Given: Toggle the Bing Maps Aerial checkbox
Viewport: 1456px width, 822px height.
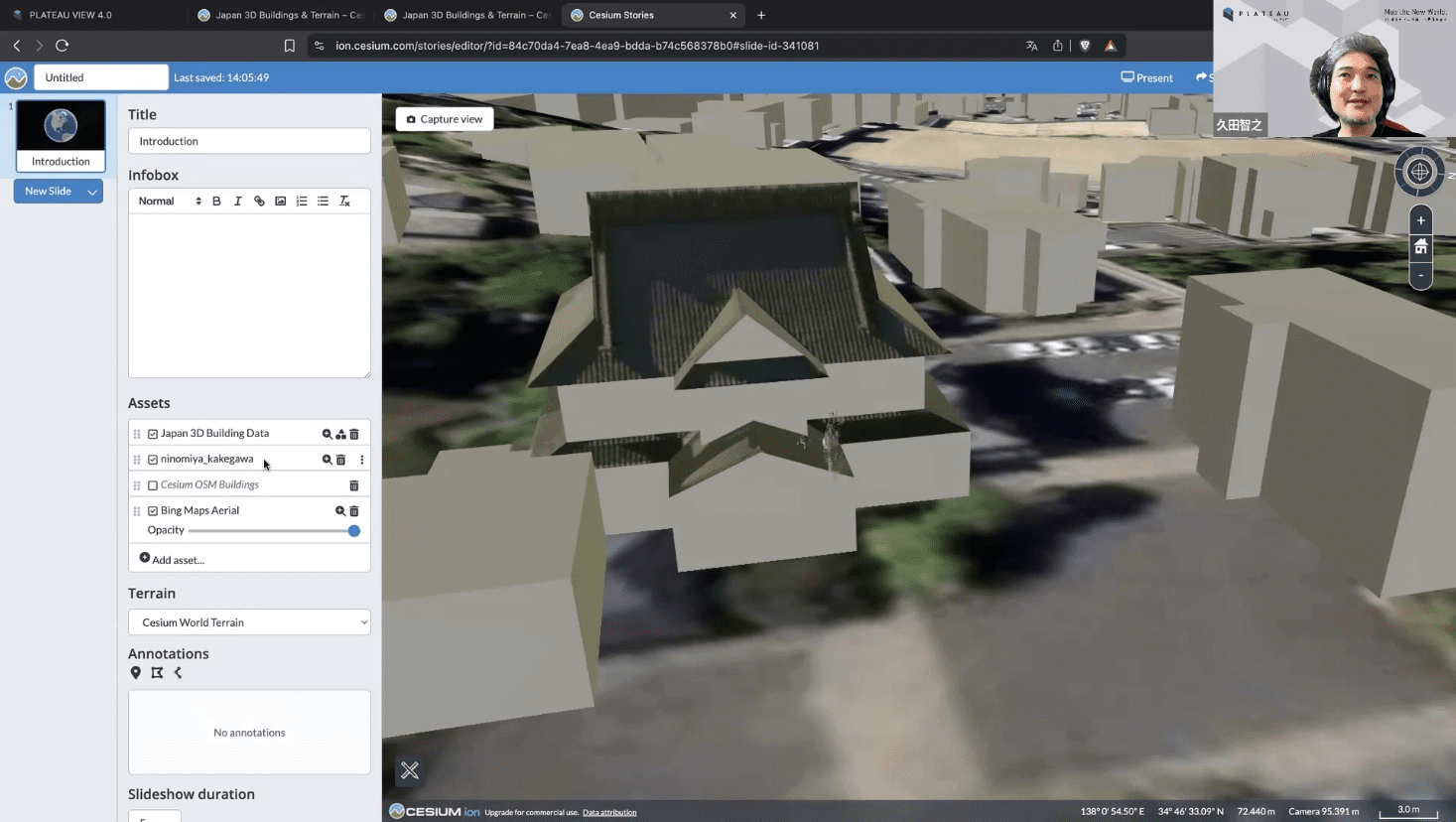Looking at the screenshot, I should tap(153, 511).
